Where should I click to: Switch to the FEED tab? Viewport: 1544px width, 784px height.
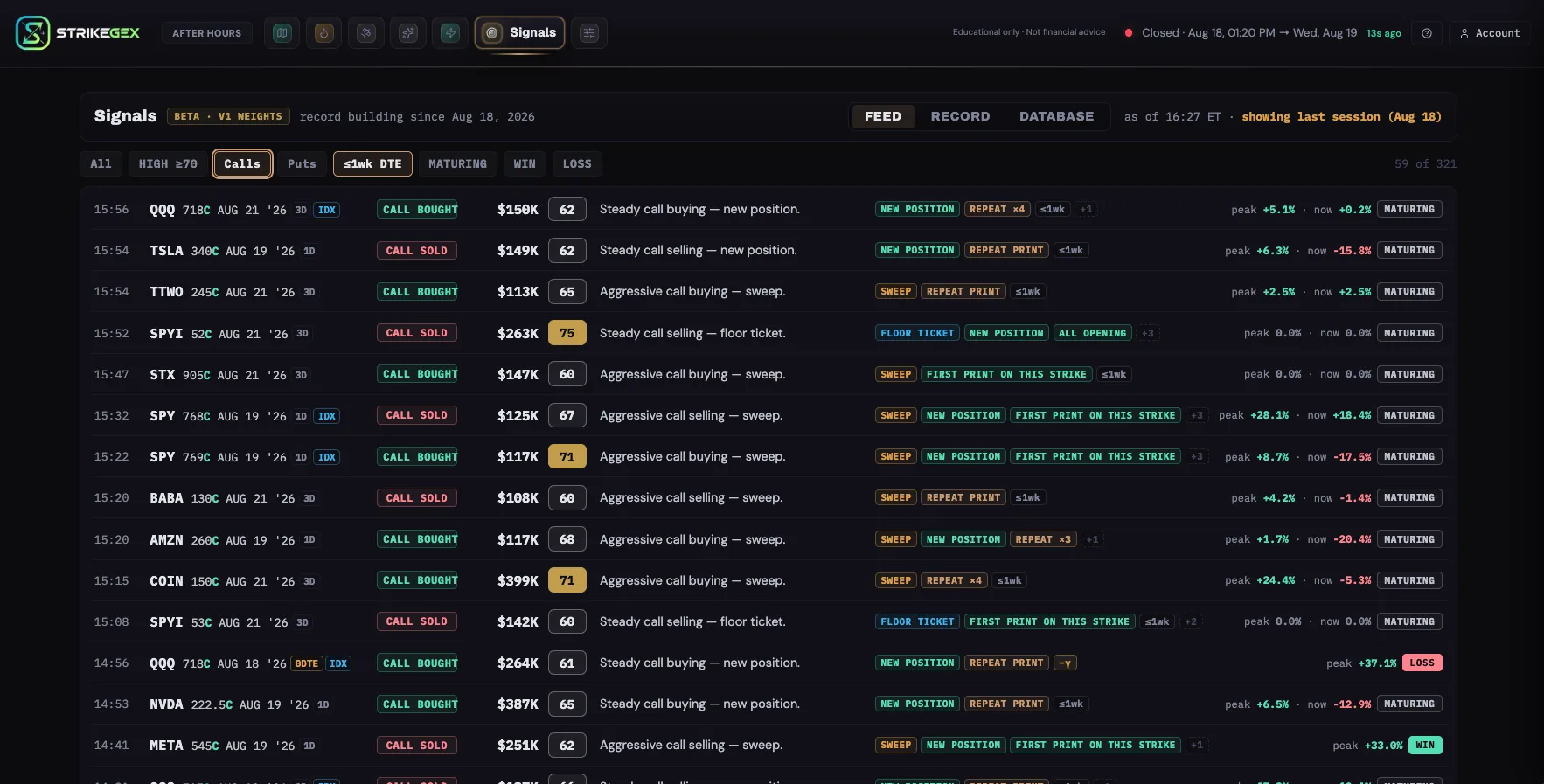coord(883,116)
